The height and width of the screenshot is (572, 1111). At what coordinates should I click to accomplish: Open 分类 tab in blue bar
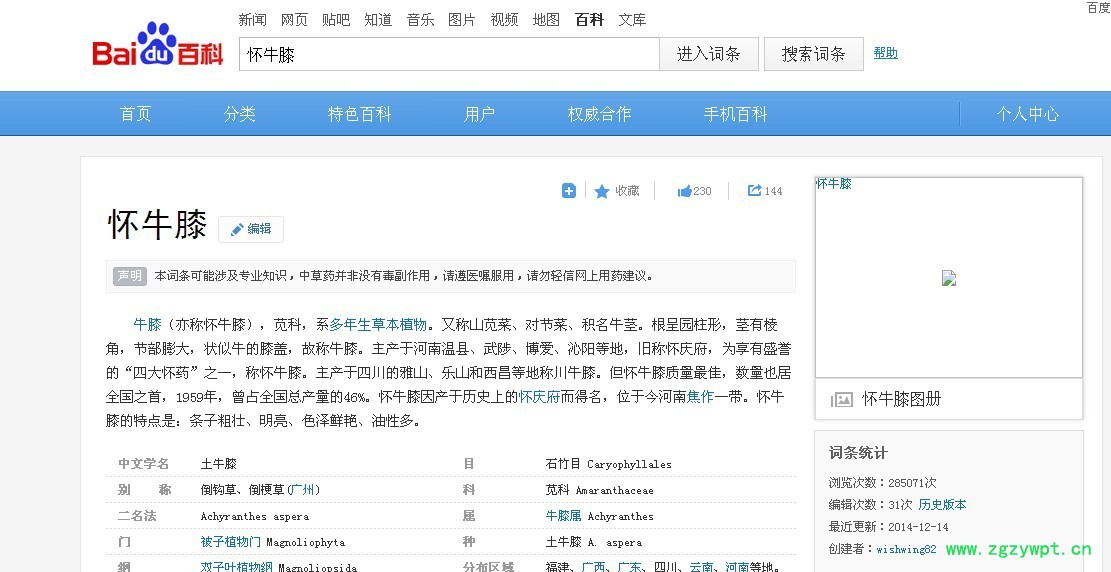(x=239, y=113)
